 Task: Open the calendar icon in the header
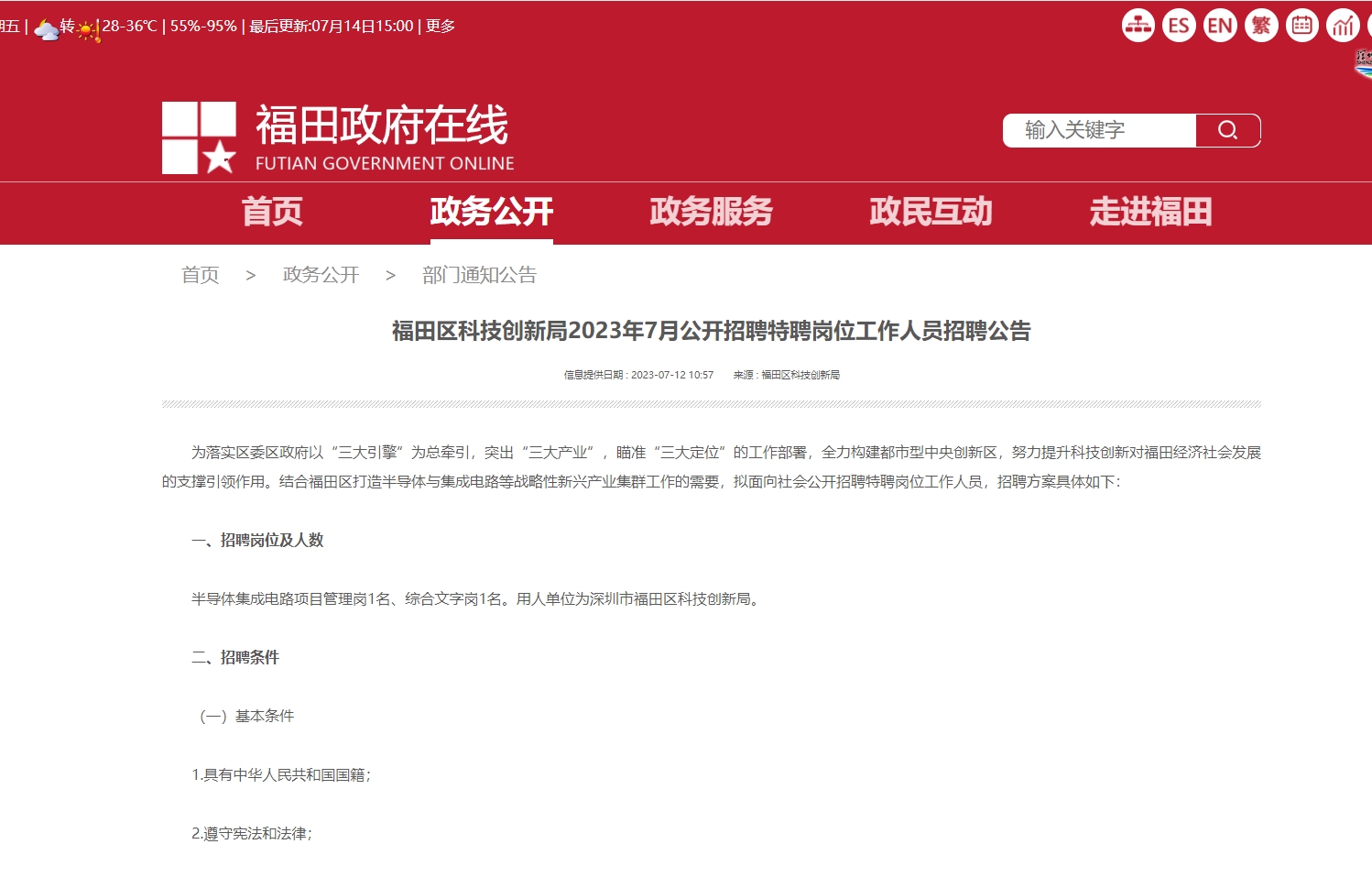click(1301, 26)
